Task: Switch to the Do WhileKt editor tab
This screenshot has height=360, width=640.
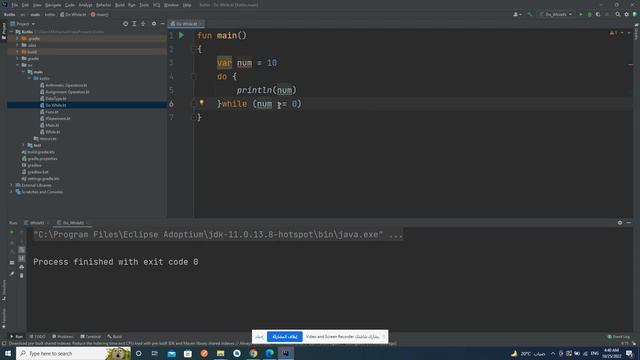Action: pyautogui.click(x=186, y=24)
